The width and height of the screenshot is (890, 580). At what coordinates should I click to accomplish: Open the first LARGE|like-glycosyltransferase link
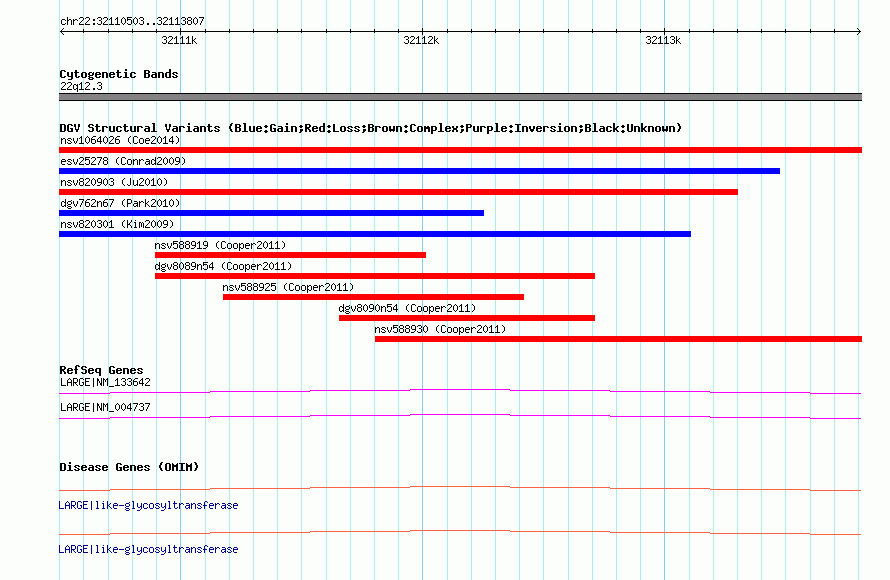point(148,505)
